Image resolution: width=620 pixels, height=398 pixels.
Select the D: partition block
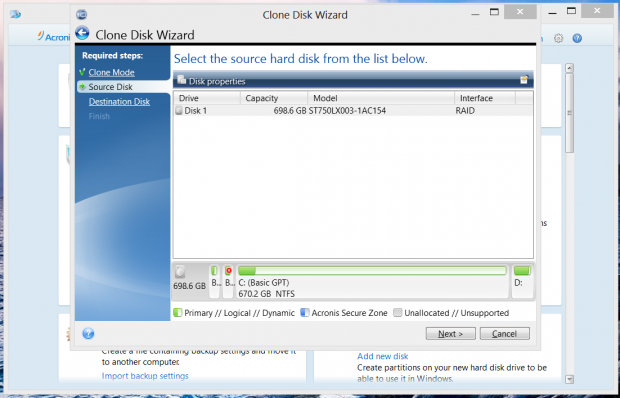point(522,281)
